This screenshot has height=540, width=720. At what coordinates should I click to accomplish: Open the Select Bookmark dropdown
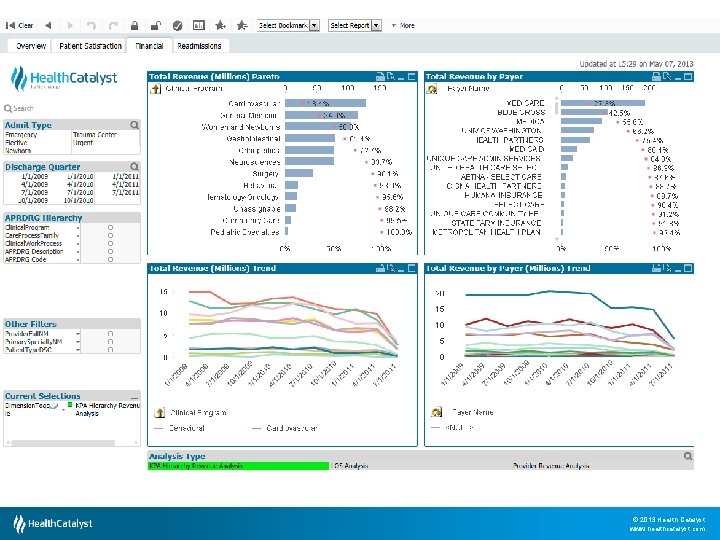click(x=288, y=25)
